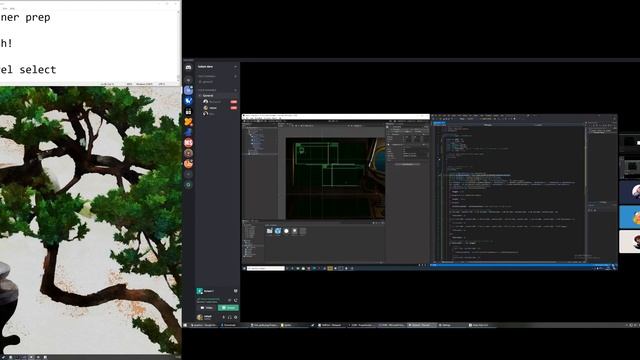Click the blue participant thumbnail at right edge
Viewport: 640px width, 360px height.
click(630, 217)
